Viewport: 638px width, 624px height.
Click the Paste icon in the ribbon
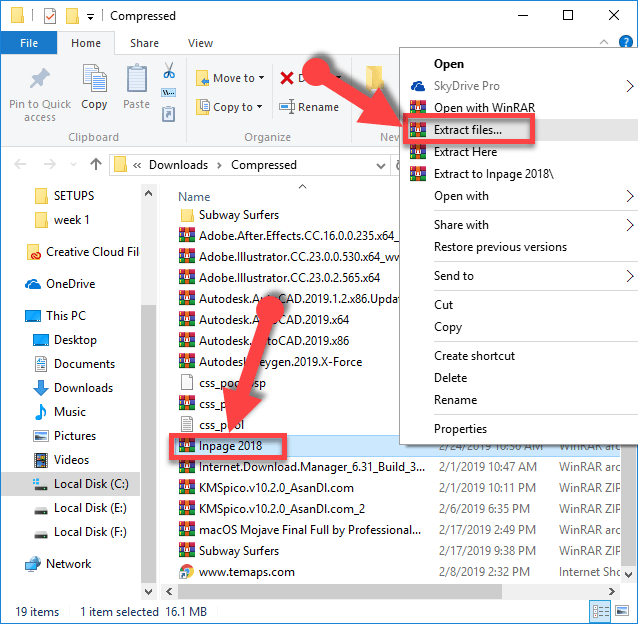click(x=135, y=80)
